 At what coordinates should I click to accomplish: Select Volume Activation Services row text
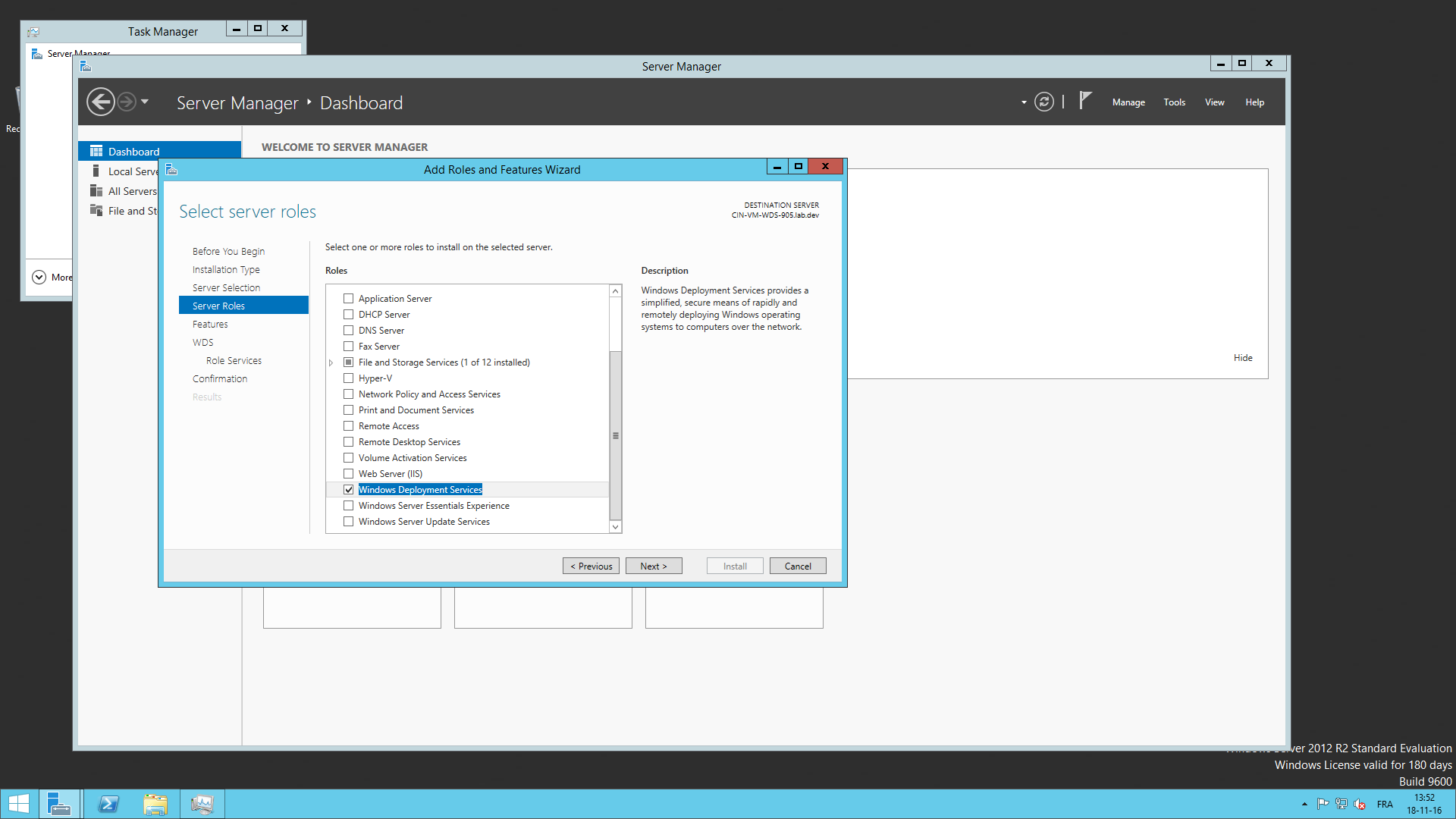click(x=413, y=457)
